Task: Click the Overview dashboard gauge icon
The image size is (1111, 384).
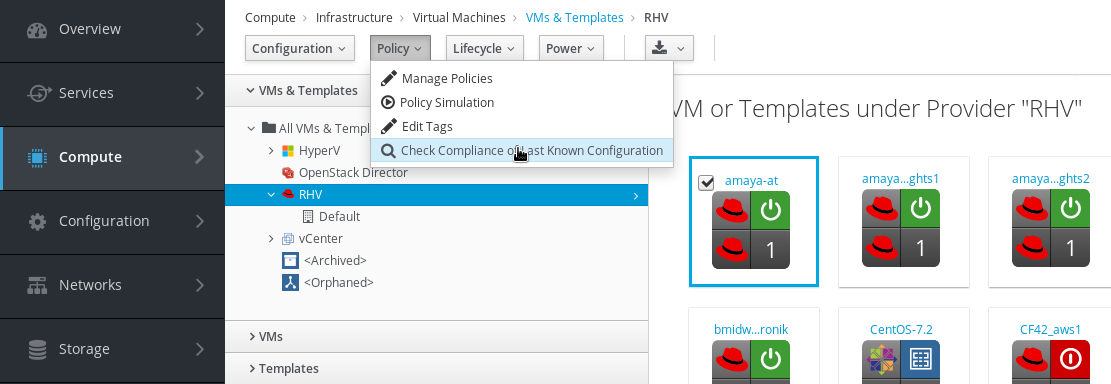Action: 37,30
